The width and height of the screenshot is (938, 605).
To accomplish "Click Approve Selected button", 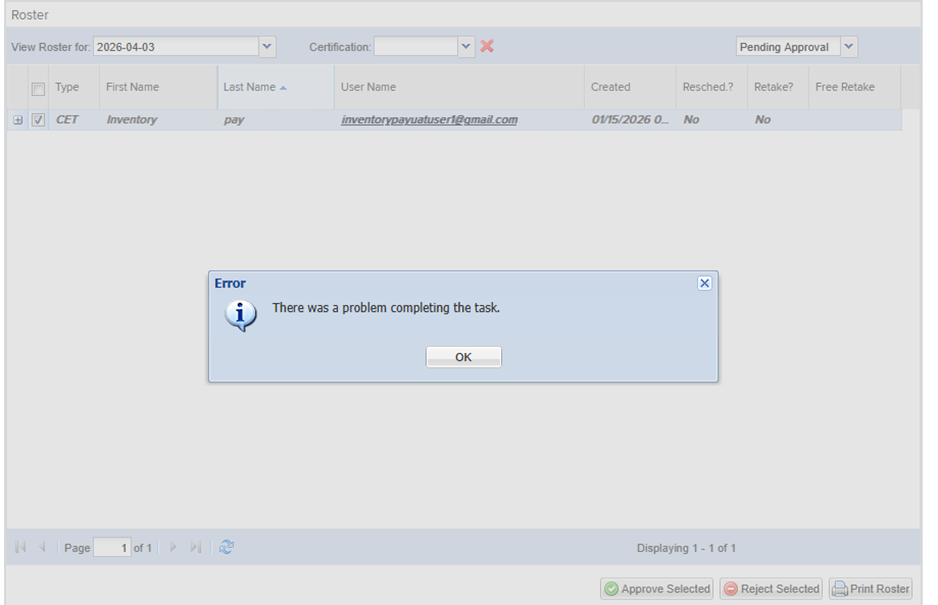I will 657,589.
